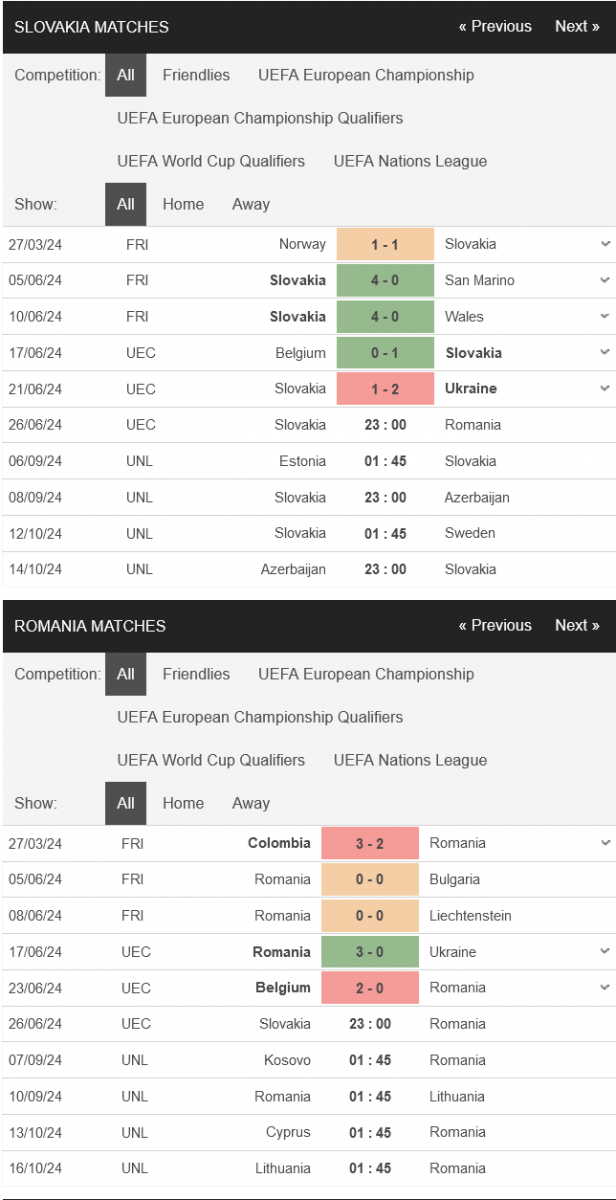
Task: Filter Slovakia matches by UEFA Nations League
Action: pos(411,161)
